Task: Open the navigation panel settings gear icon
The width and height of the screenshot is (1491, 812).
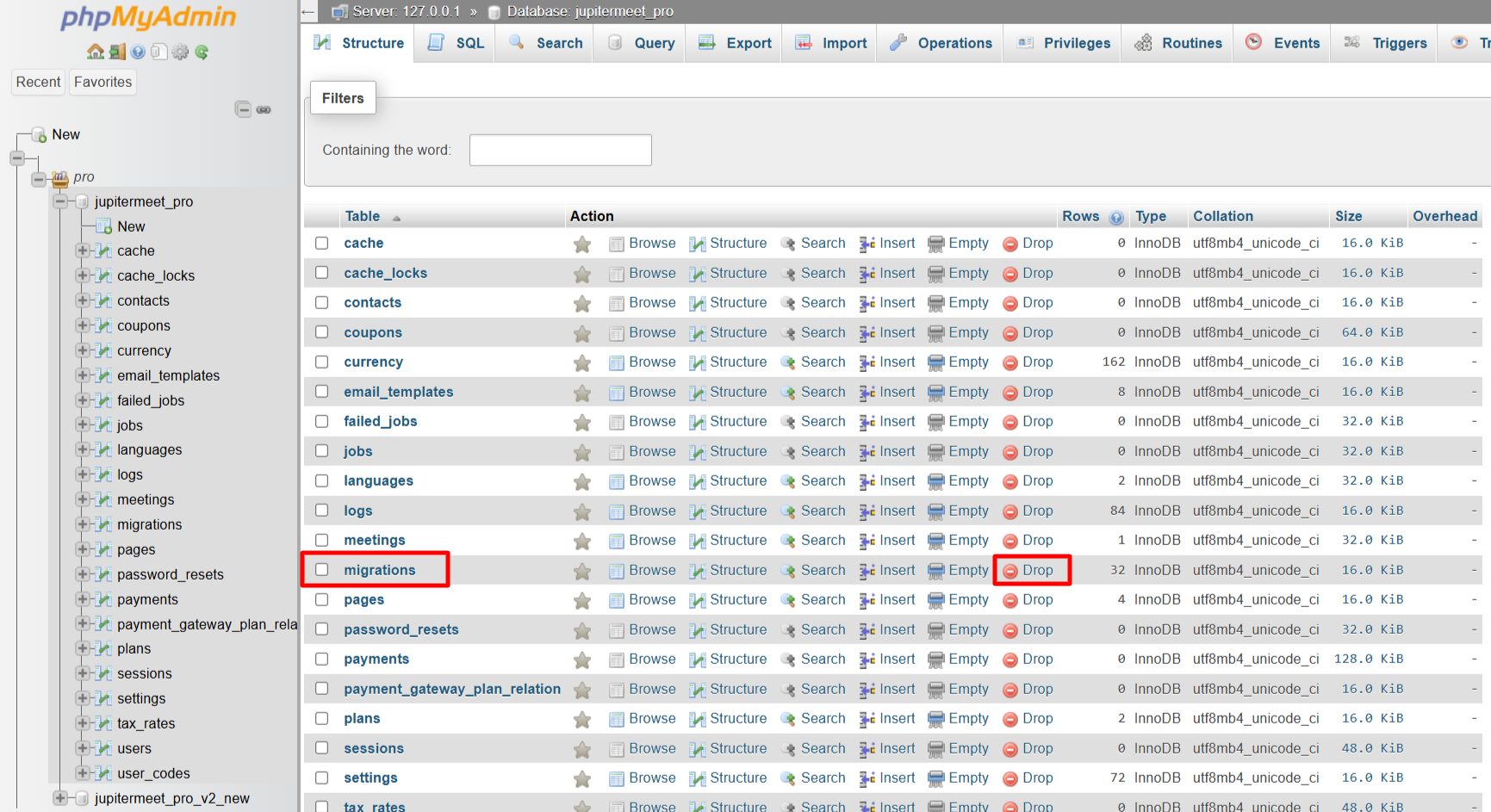Action: pyautogui.click(x=180, y=52)
